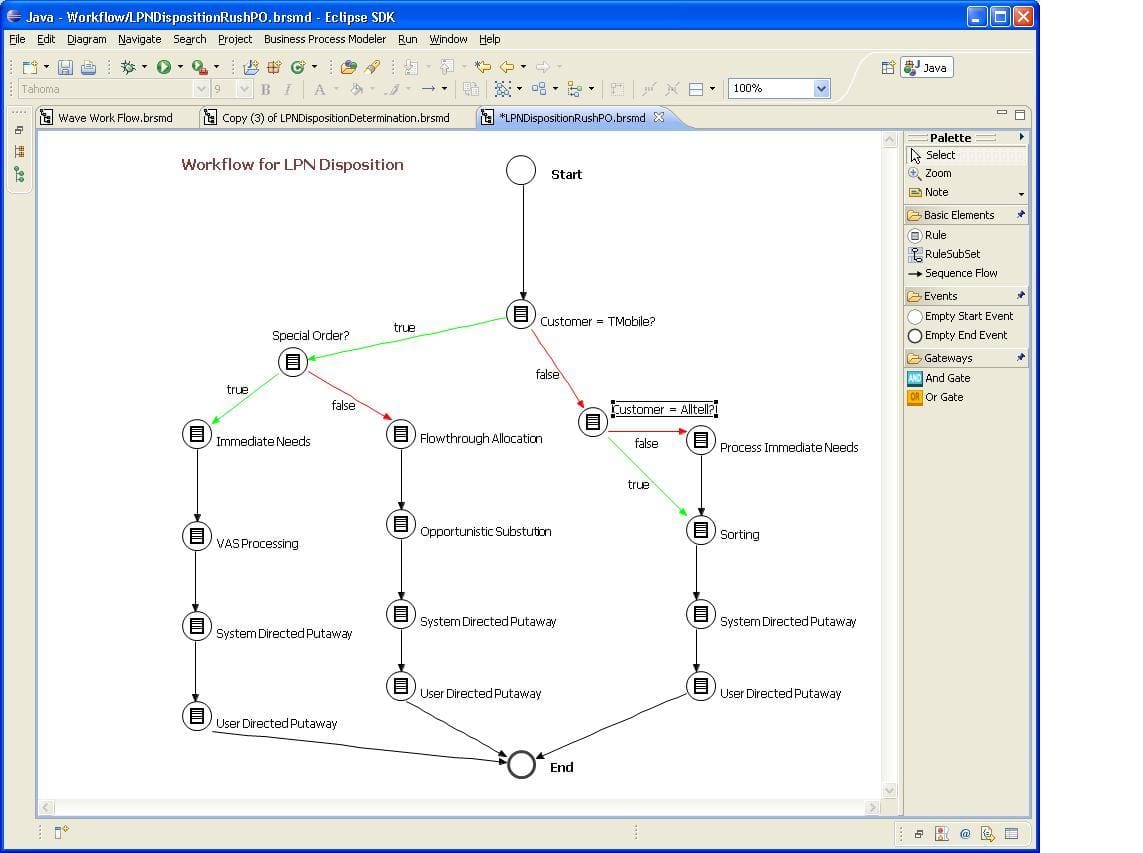Click the Start event node
Screen dimensions: 1143x853
click(520, 170)
